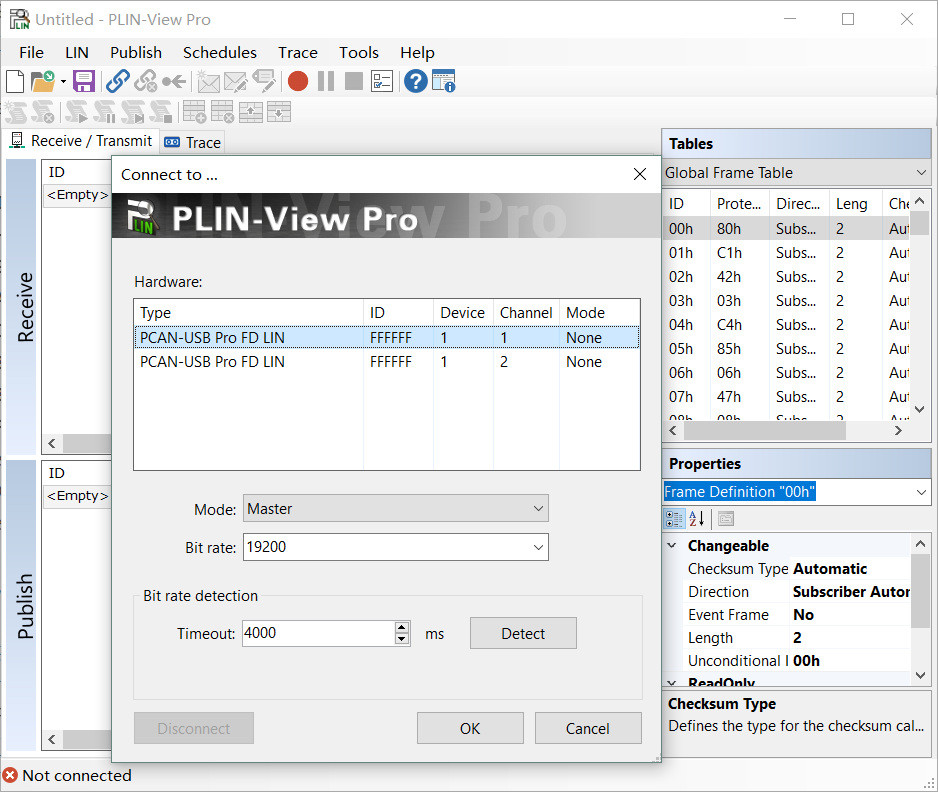938x792 pixels.
Task: Open the File menu
Action: pyautogui.click(x=31, y=53)
